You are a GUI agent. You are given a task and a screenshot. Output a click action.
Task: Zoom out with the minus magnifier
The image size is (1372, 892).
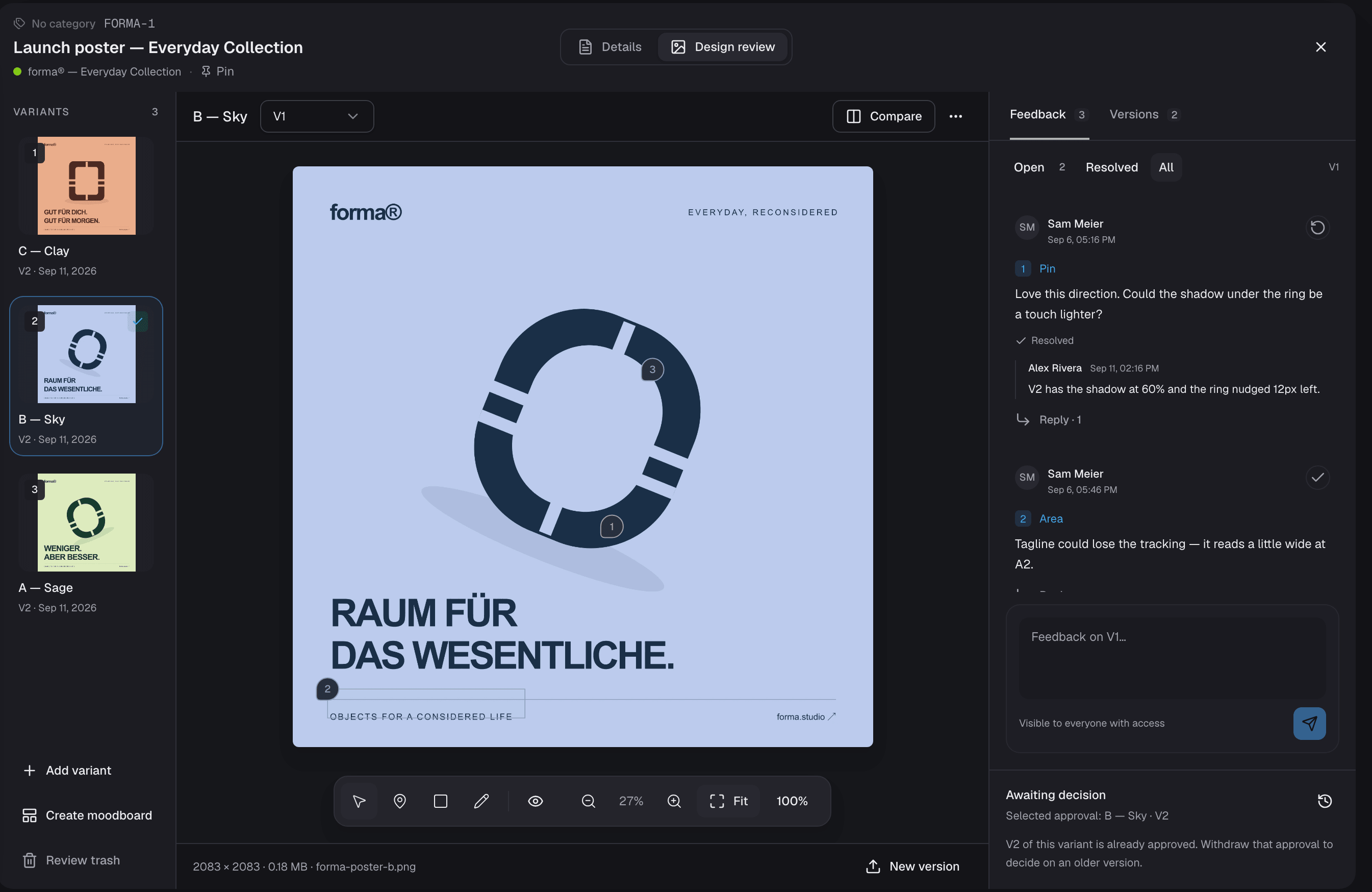click(x=588, y=801)
